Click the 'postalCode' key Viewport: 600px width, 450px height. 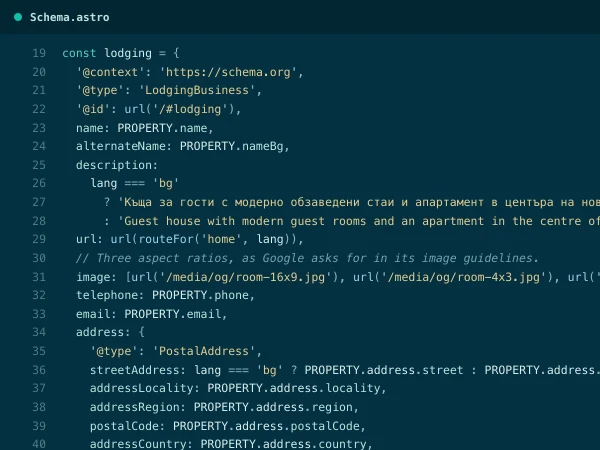[124, 426]
